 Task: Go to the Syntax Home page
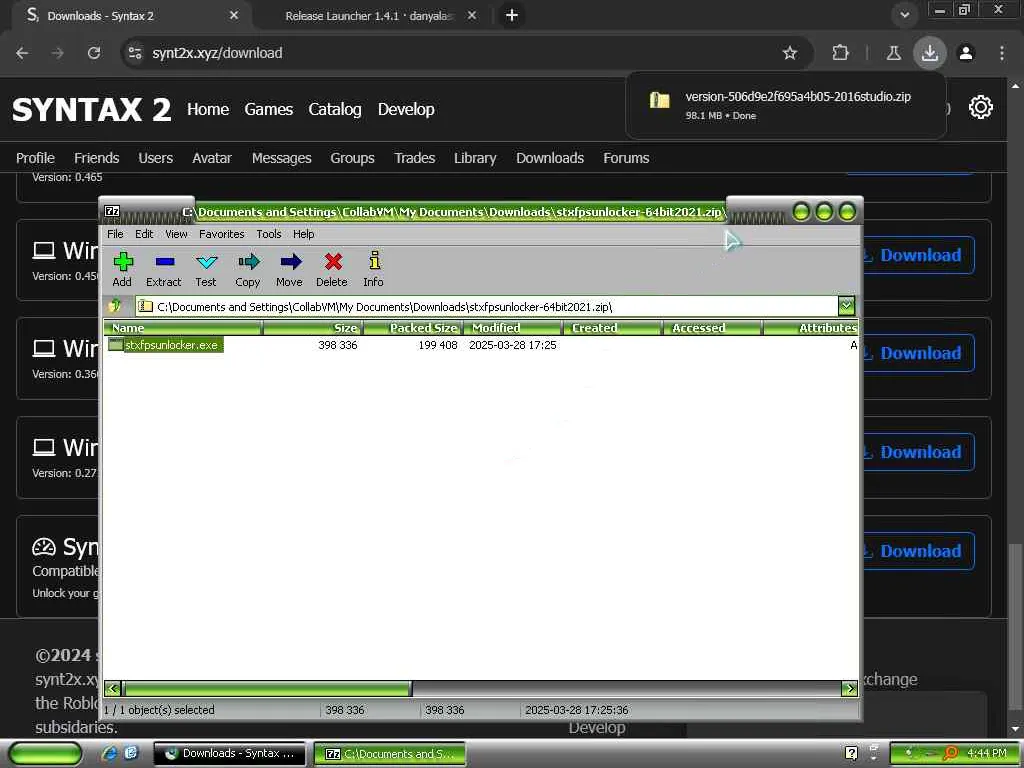(x=208, y=109)
